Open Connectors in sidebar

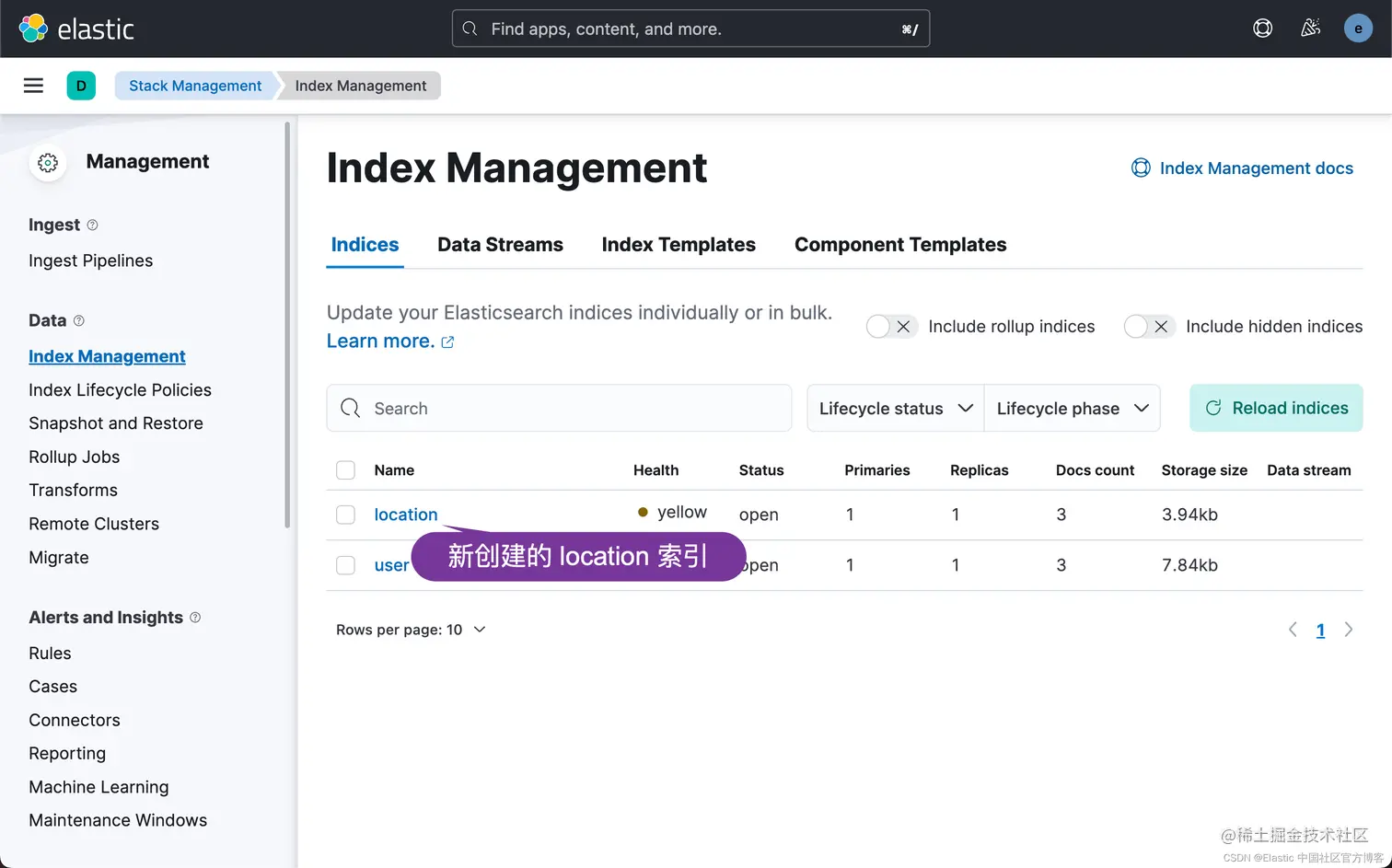pyautogui.click(x=75, y=720)
